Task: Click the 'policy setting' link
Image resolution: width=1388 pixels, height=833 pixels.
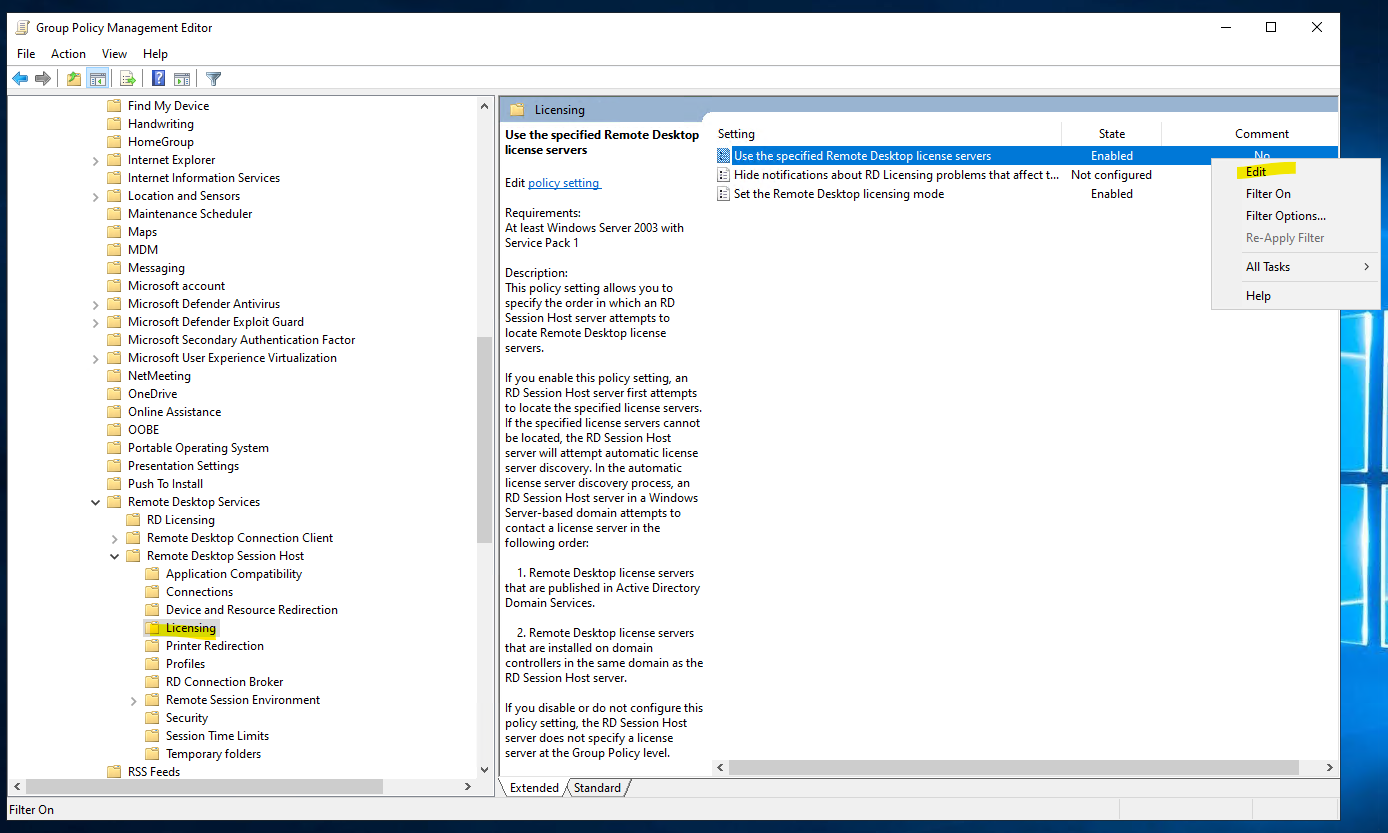Action: pyautogui.click(x=564, y=183)
